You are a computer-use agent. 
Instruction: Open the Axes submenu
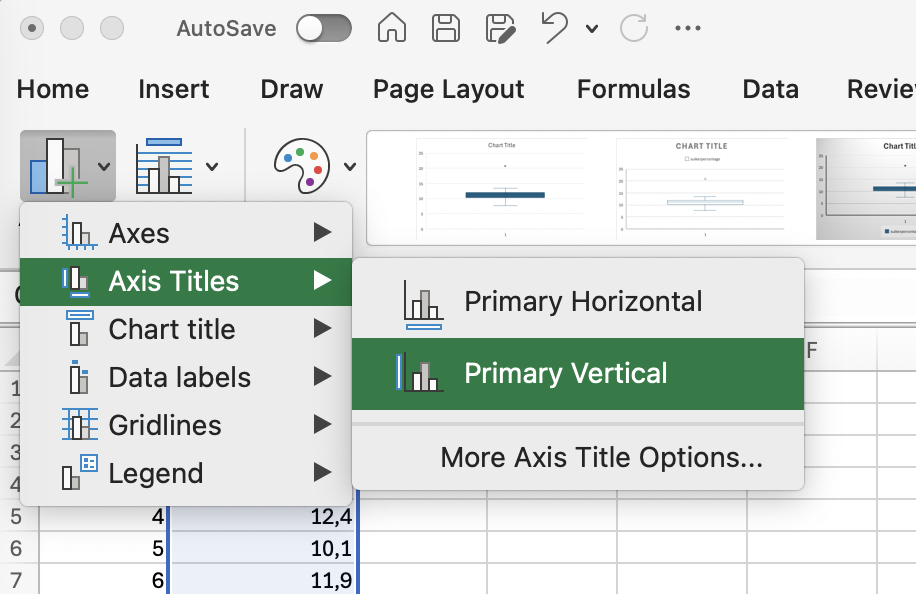point(186,234)
